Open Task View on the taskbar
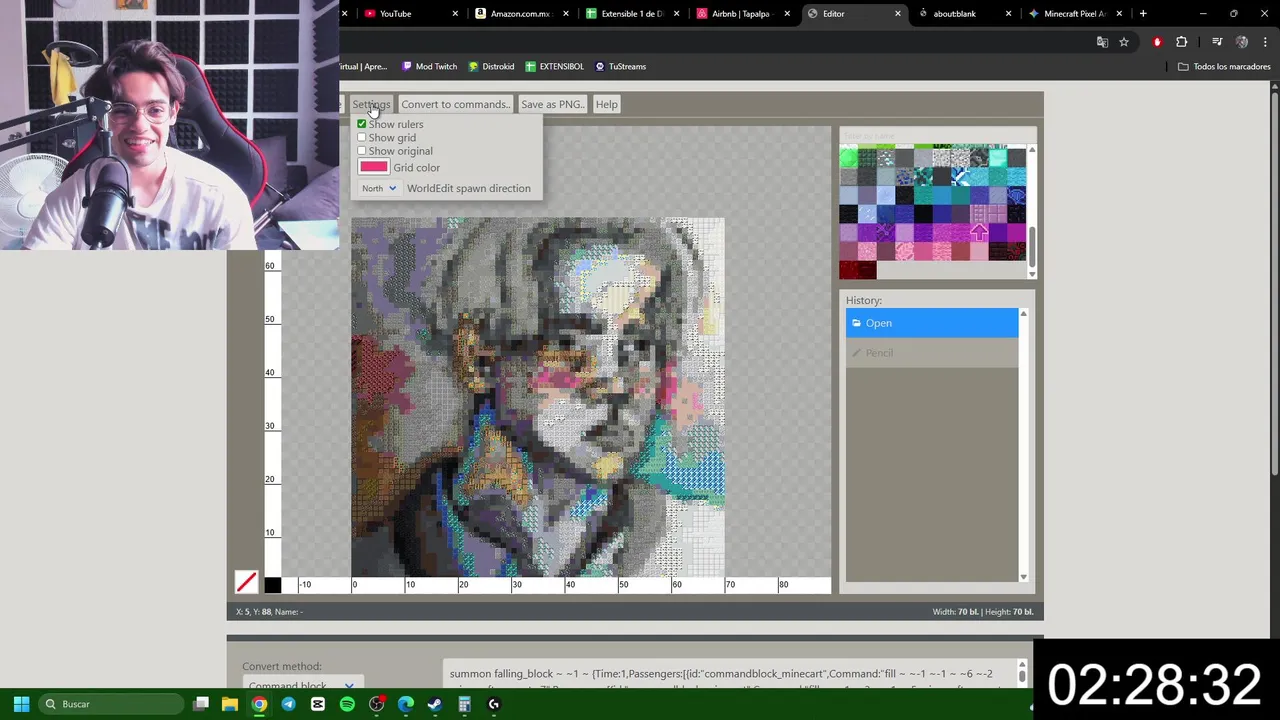The width and height of the screenshot is (1280, 720). pyautogui.click(x=201, y=704)
